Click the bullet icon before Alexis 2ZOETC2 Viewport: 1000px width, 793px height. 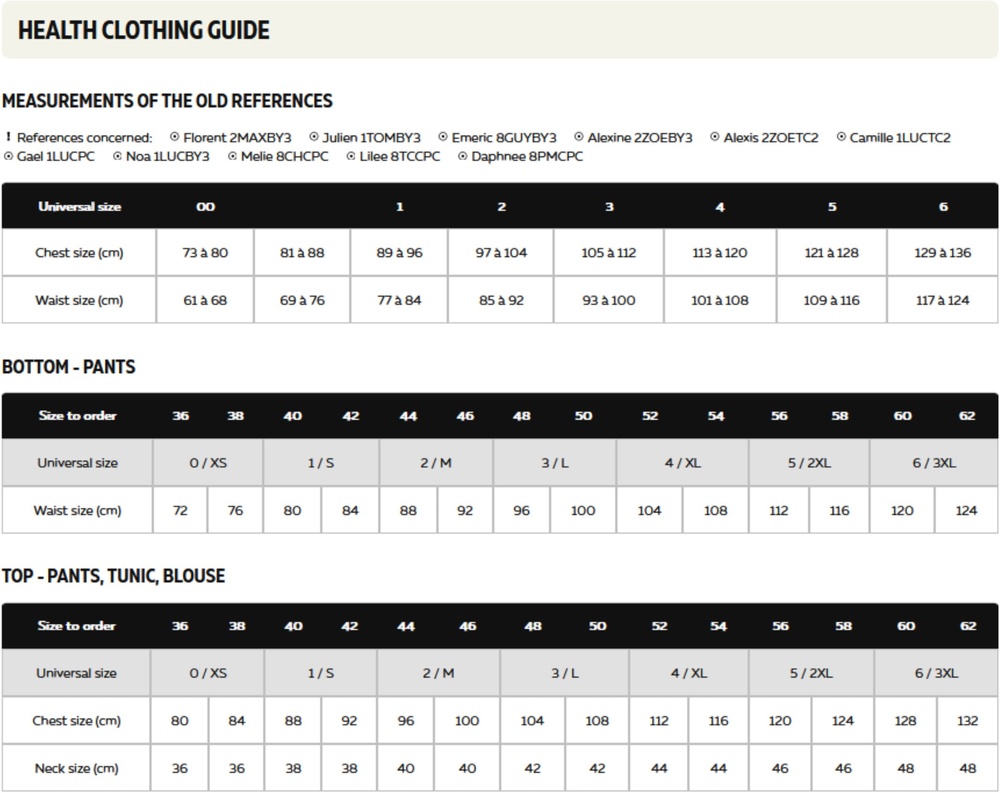[x=715, y=137]
